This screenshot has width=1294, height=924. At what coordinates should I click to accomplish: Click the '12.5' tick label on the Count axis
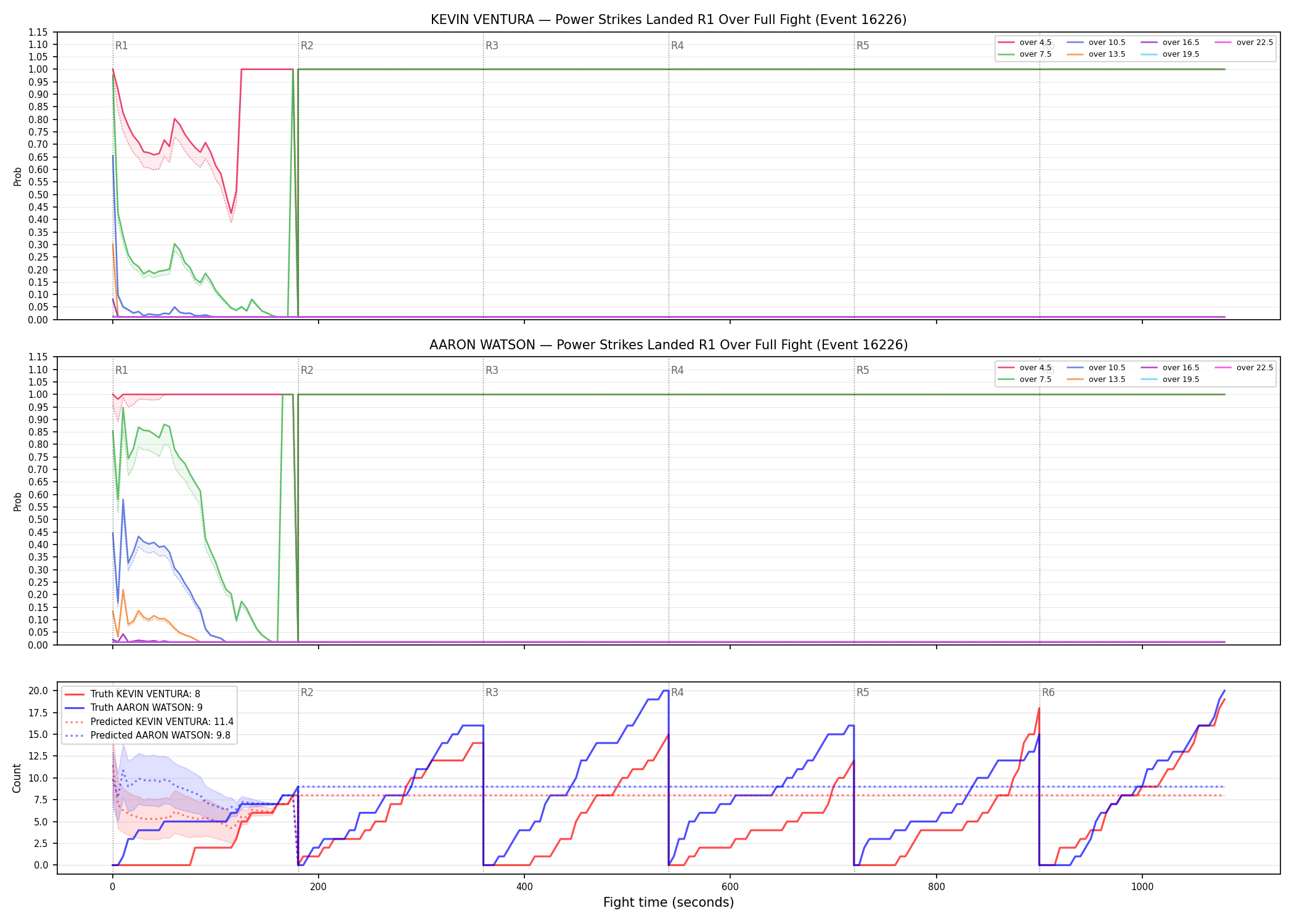(38, 756)
